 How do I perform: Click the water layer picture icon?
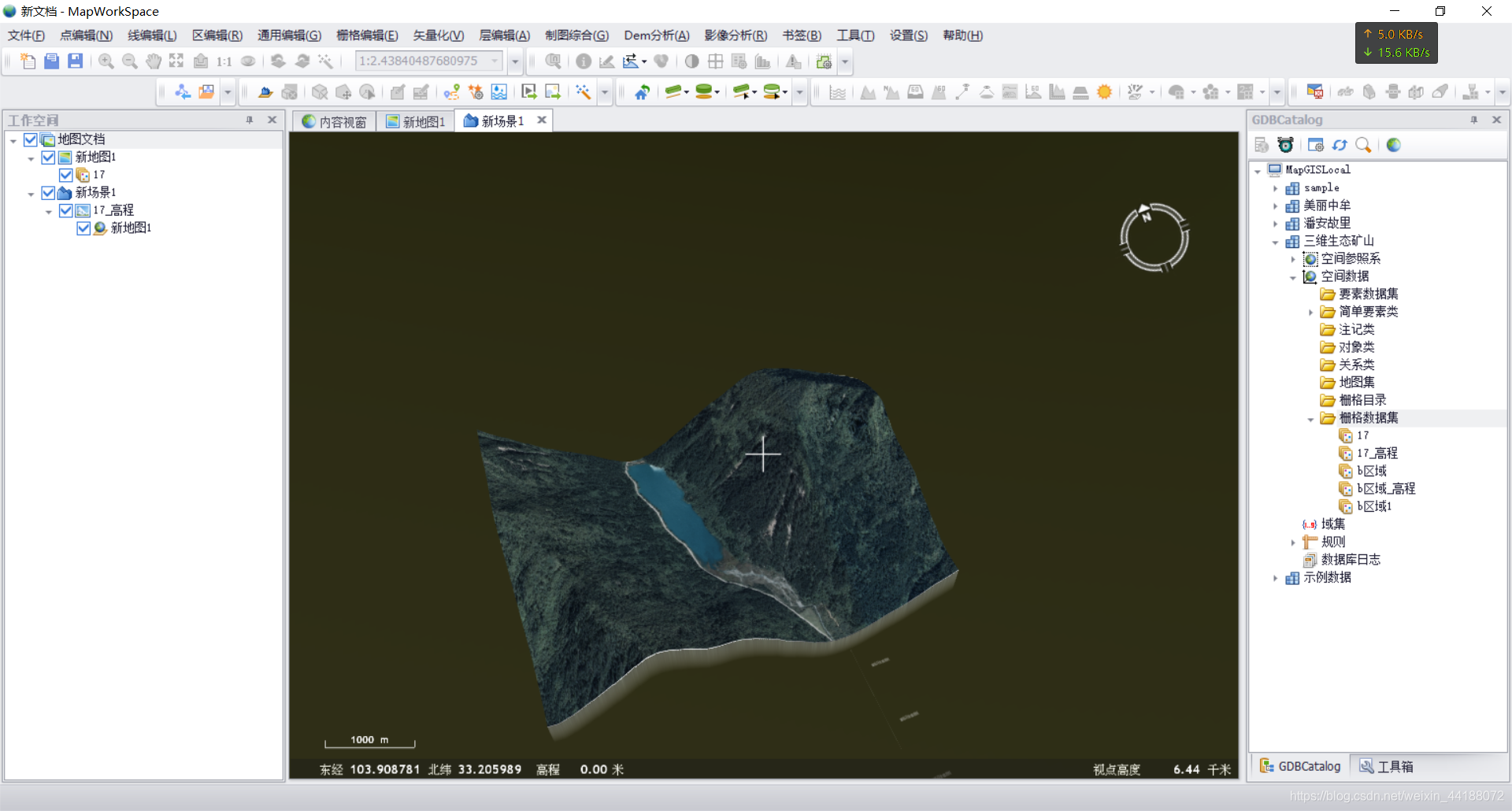coord(499,92)
